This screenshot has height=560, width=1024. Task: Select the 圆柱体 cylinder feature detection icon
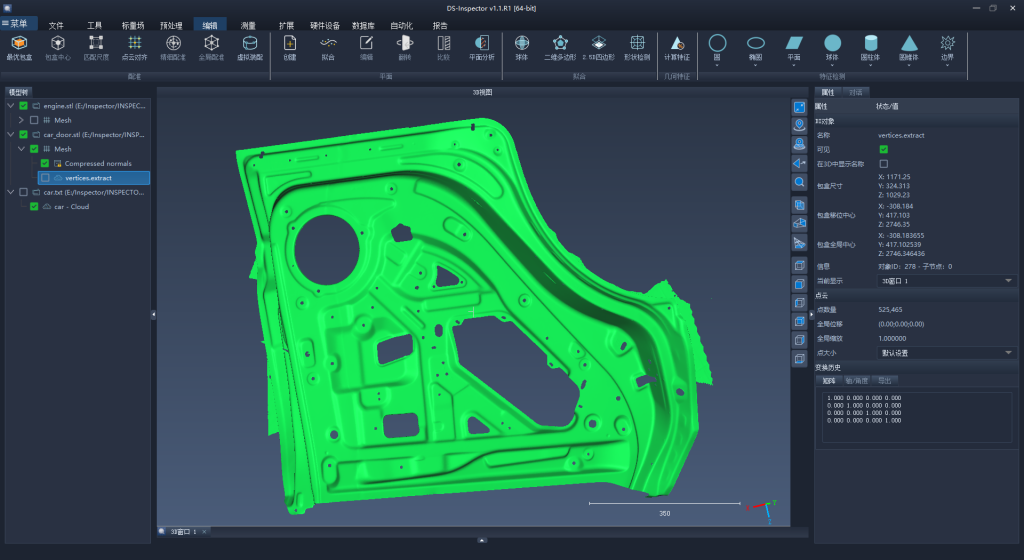click(x=870, y=48)
